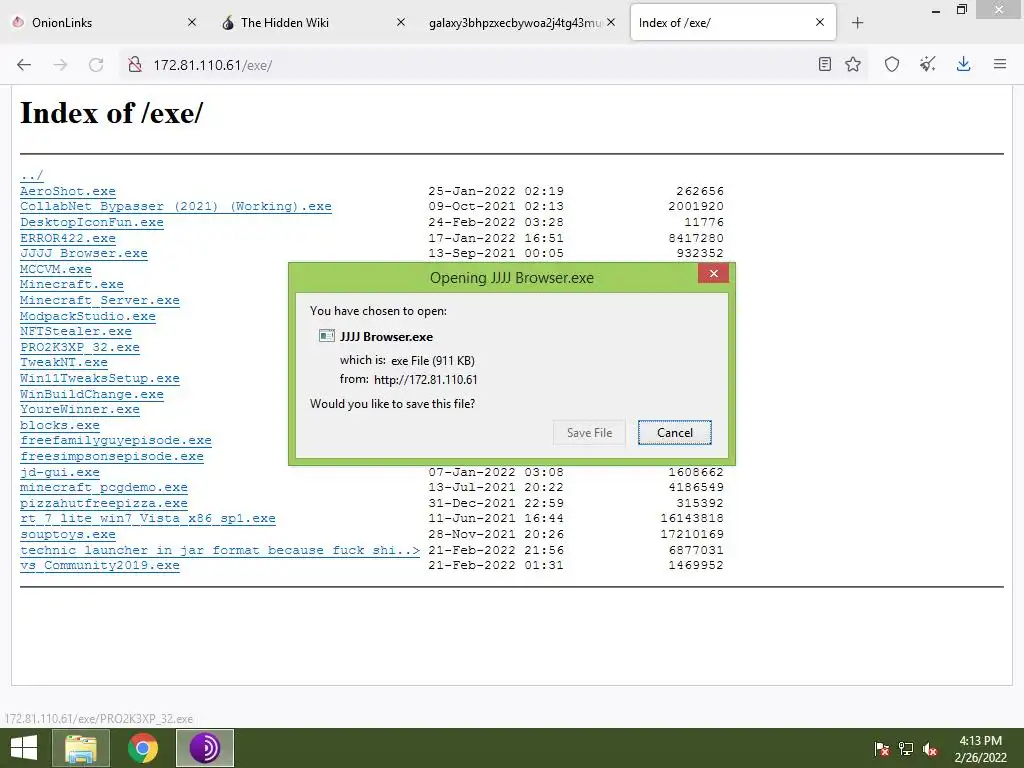Close The Hidden Wiki tab
Viewport: 1024px width, 768px height.
(401, 22)
